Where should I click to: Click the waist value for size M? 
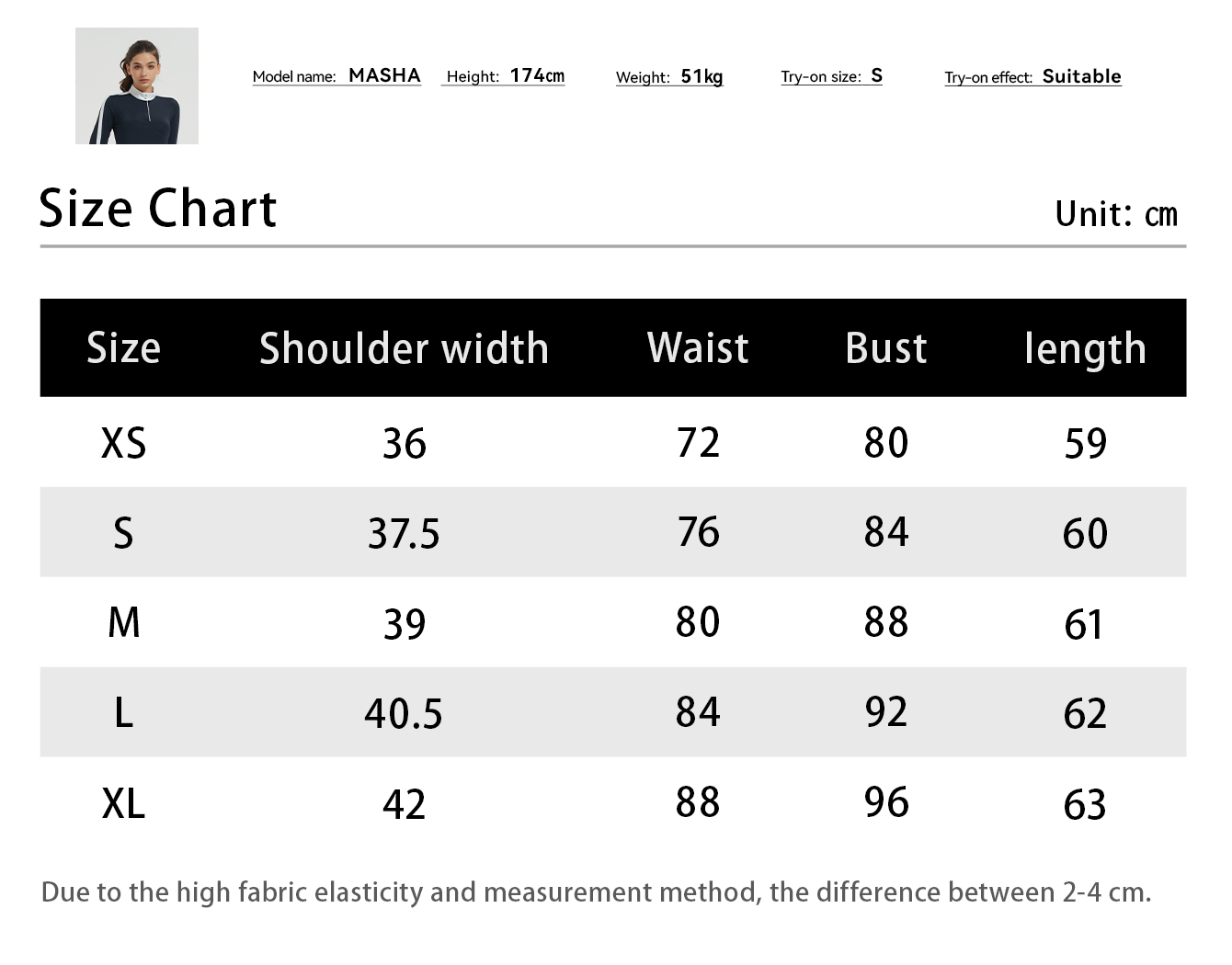point(698,622)
